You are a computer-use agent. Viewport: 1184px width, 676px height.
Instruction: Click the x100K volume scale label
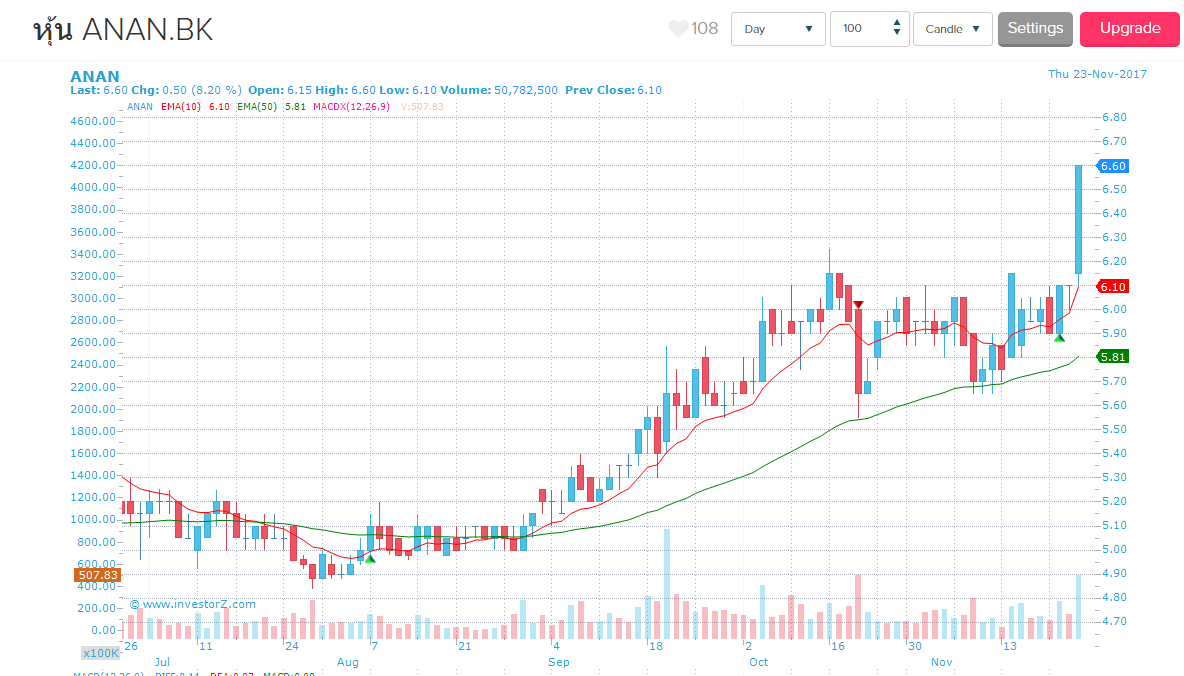click(x=100, y=653)
